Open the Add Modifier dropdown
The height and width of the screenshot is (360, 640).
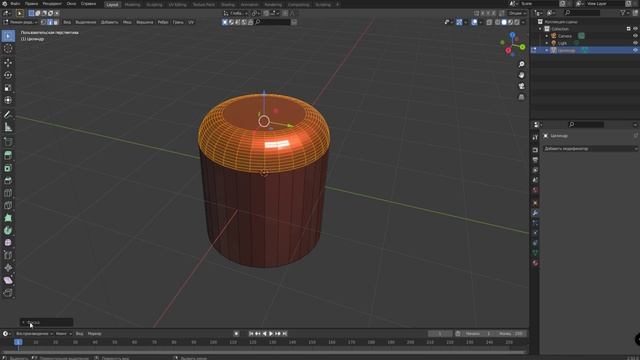590,149
